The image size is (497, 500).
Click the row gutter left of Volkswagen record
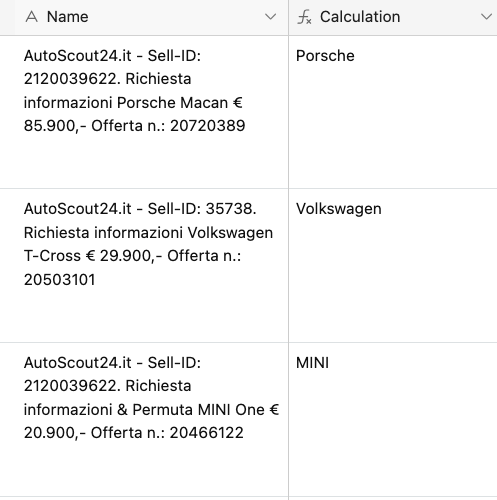click(x=7, y=265)
